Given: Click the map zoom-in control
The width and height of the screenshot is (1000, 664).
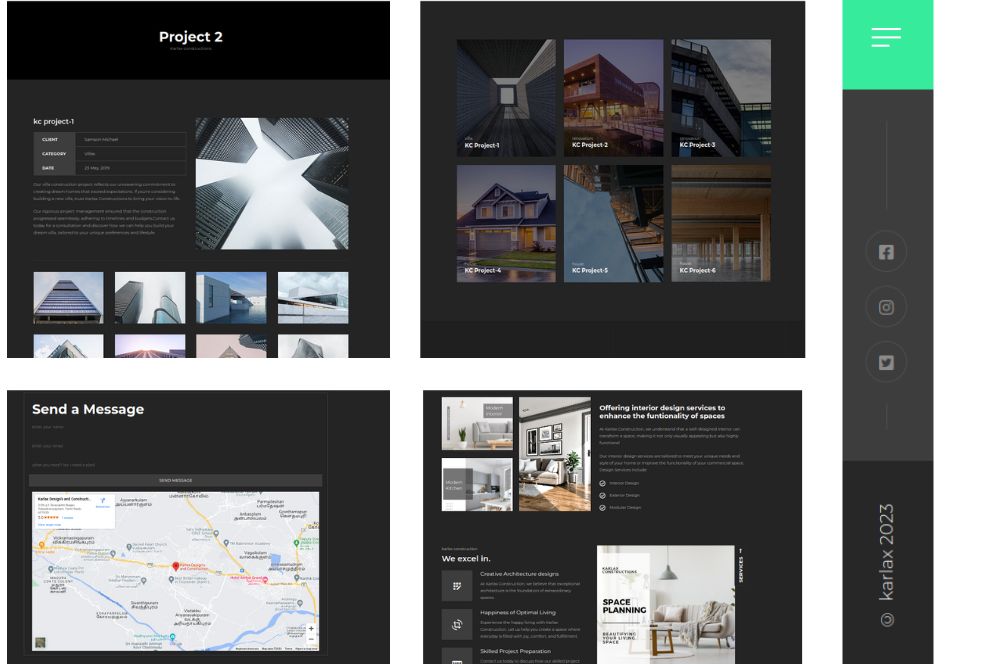Looking at the screenshot, I should (310, 627).
